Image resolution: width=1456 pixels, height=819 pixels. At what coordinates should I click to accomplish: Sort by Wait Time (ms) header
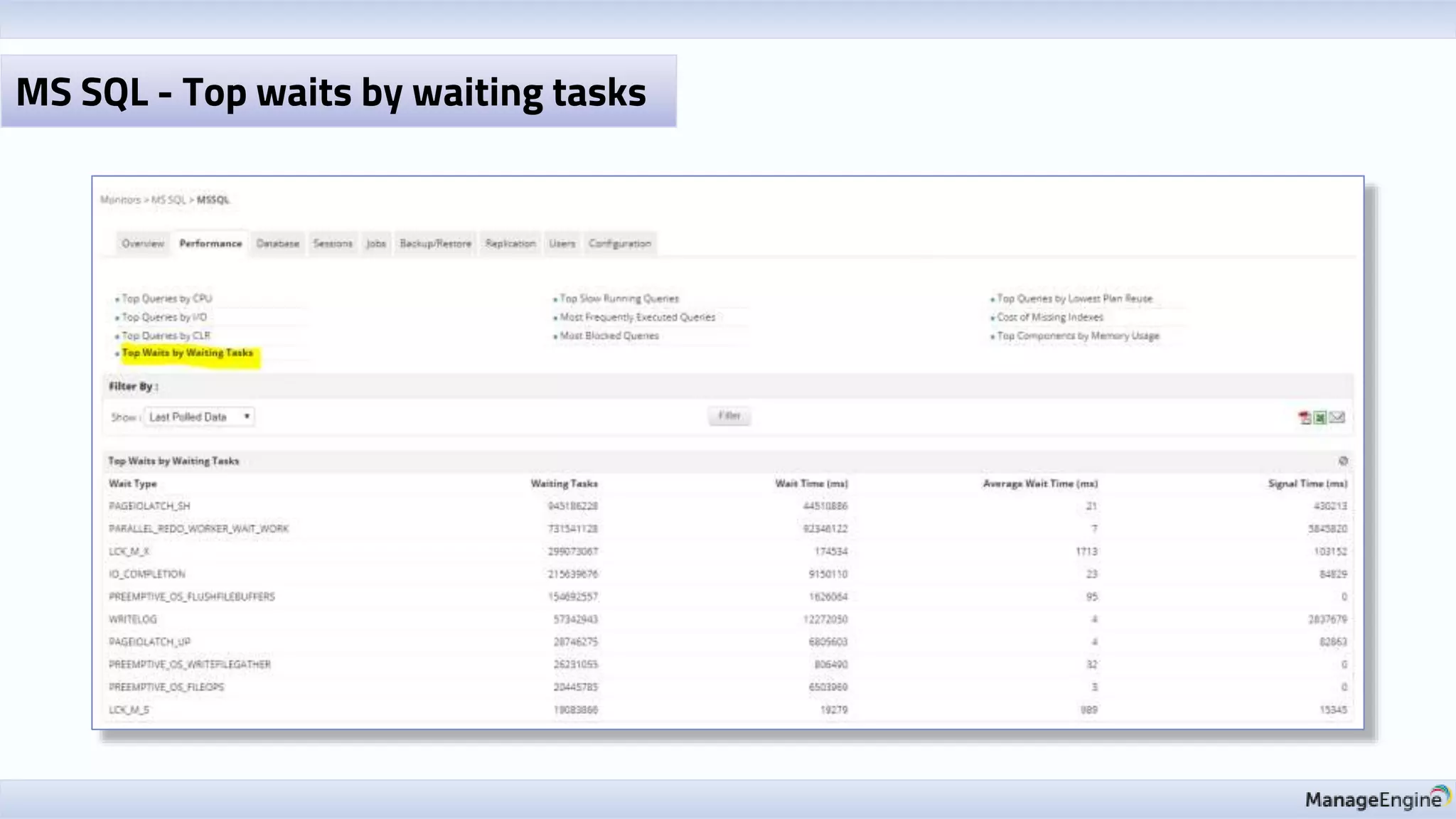(812, 483)
